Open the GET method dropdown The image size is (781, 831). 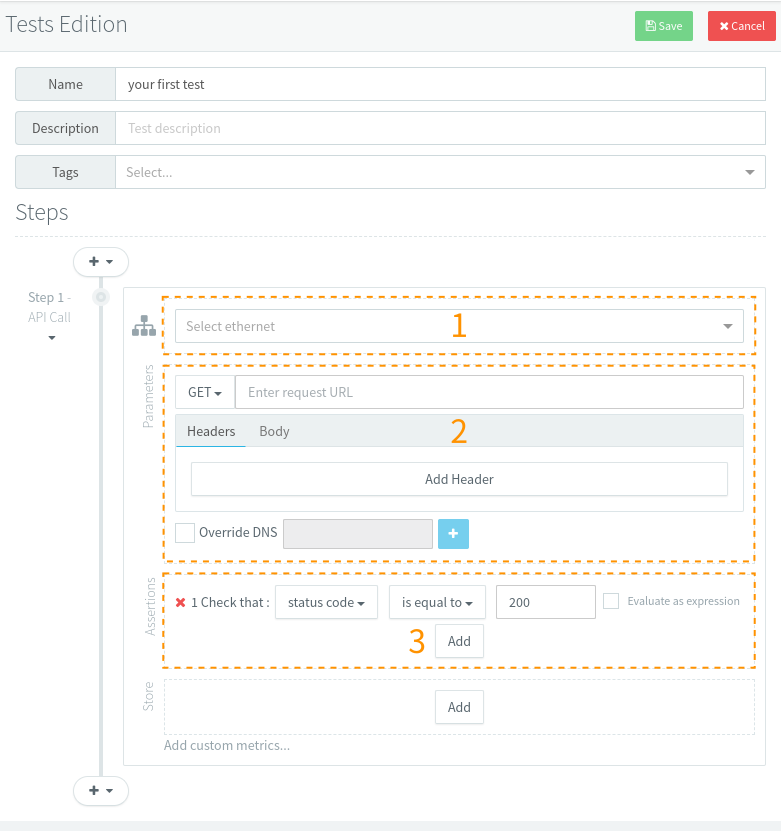coord(205,392)
